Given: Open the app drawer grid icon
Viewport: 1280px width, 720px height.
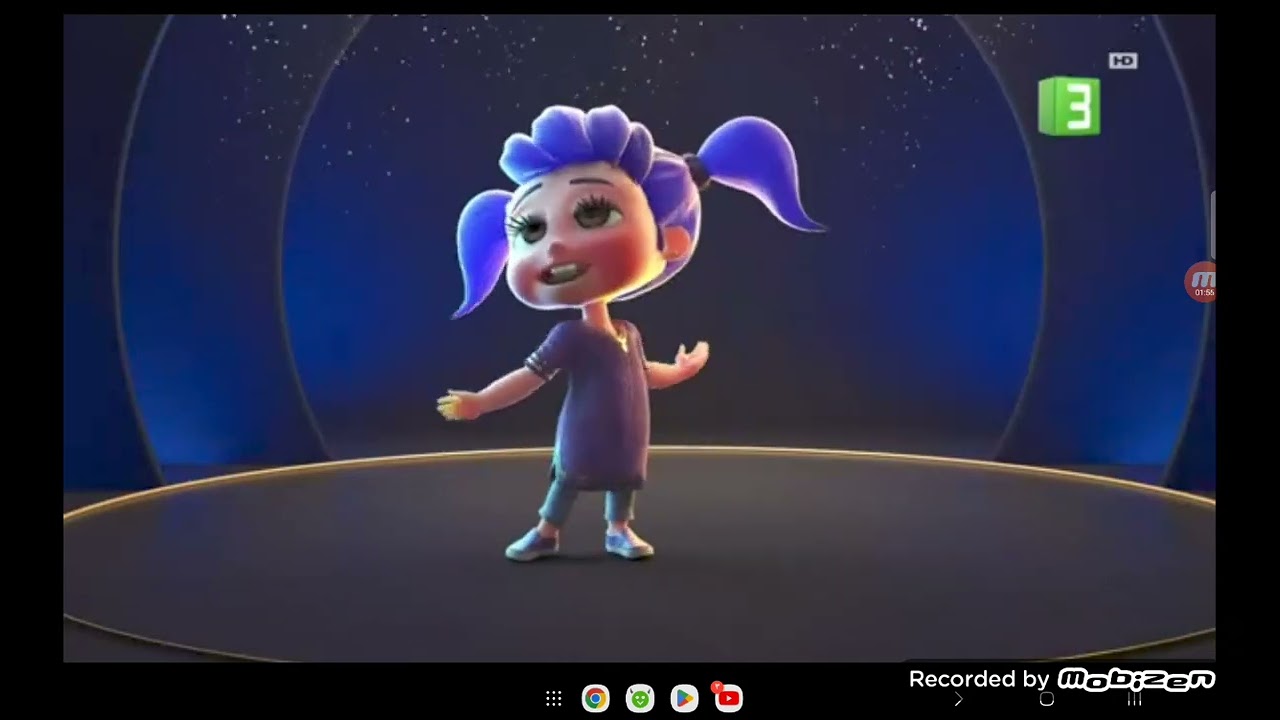Looking at the screenshot, I should click(x=553, y=698).
